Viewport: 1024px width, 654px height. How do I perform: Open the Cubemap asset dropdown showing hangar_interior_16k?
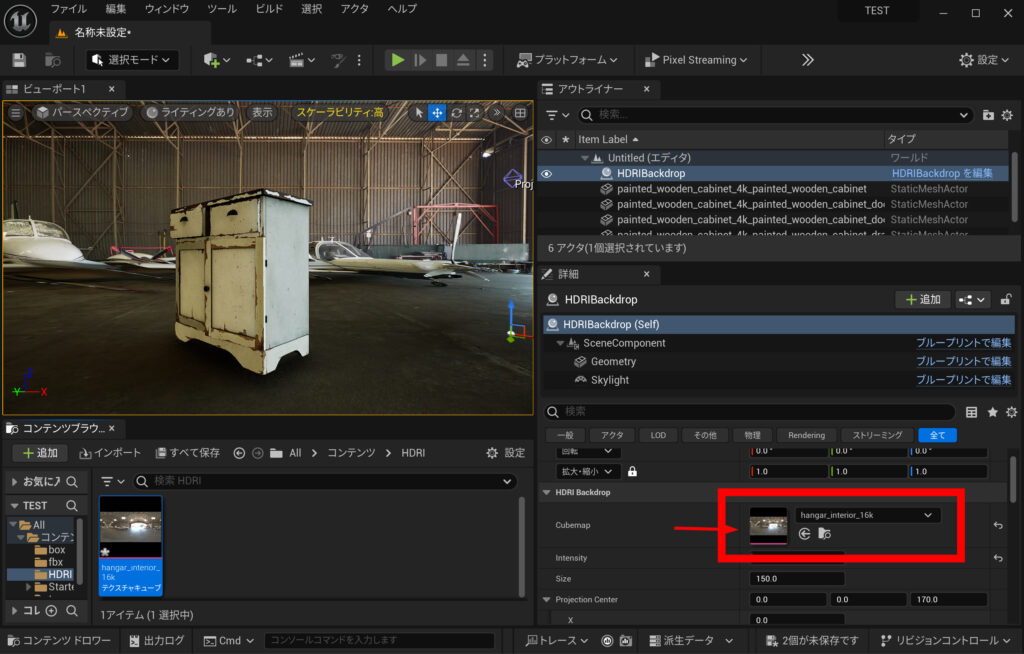tap(867, 514)
